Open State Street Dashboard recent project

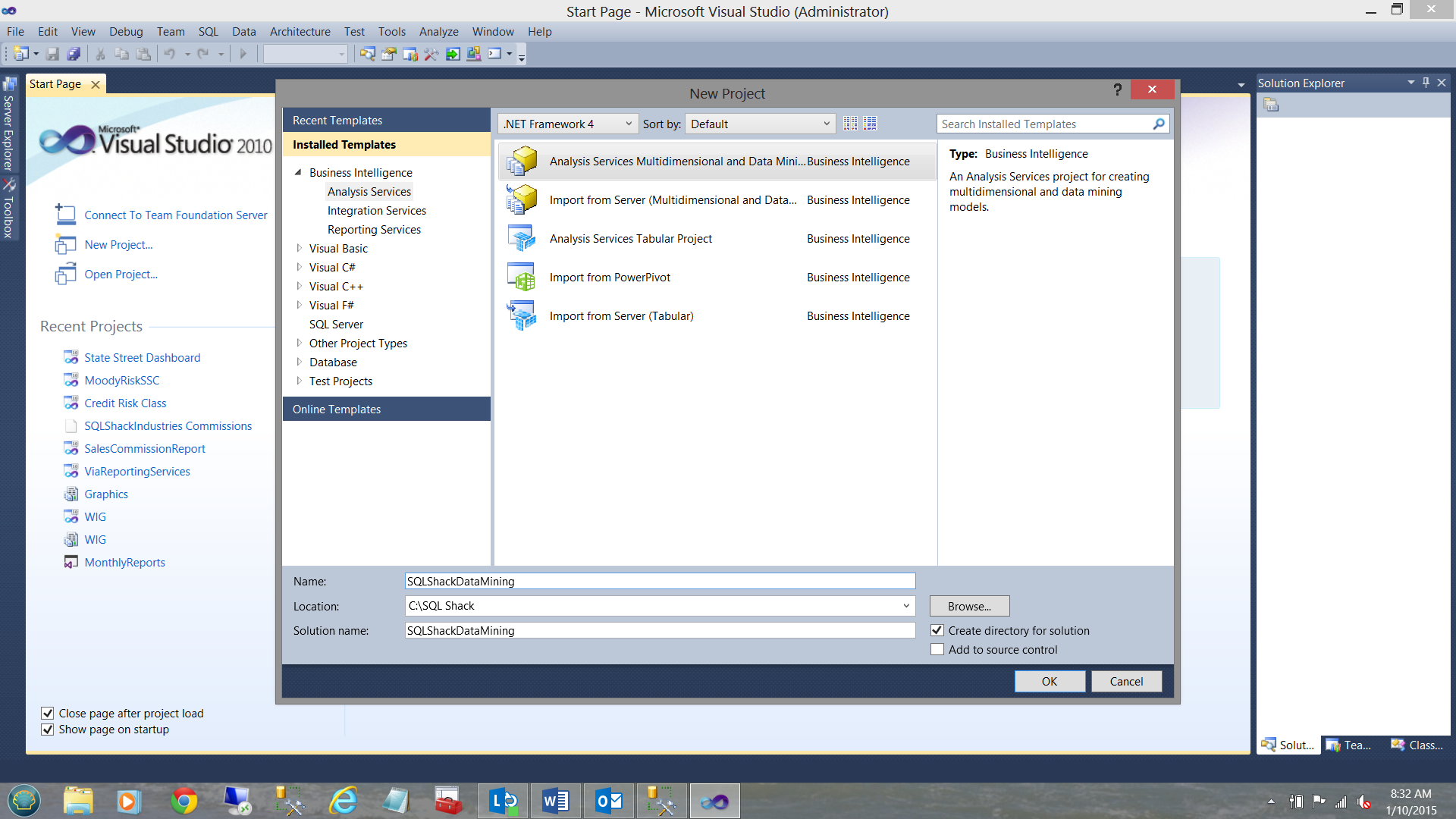(142, 358)
